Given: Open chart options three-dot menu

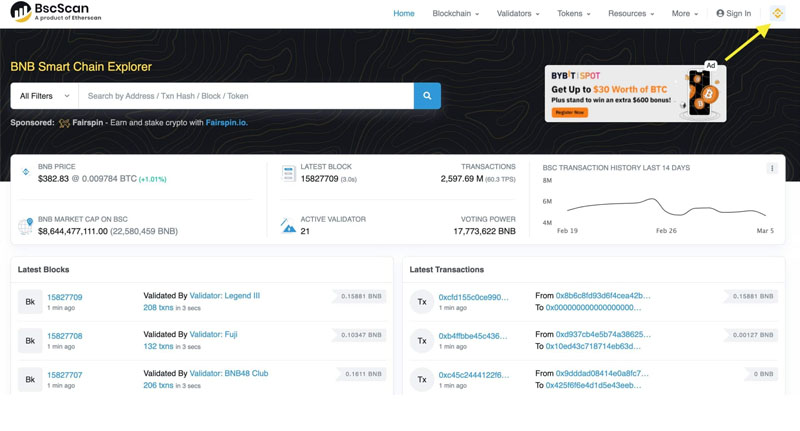Looking at the screenshot, I should coord(772,168).
